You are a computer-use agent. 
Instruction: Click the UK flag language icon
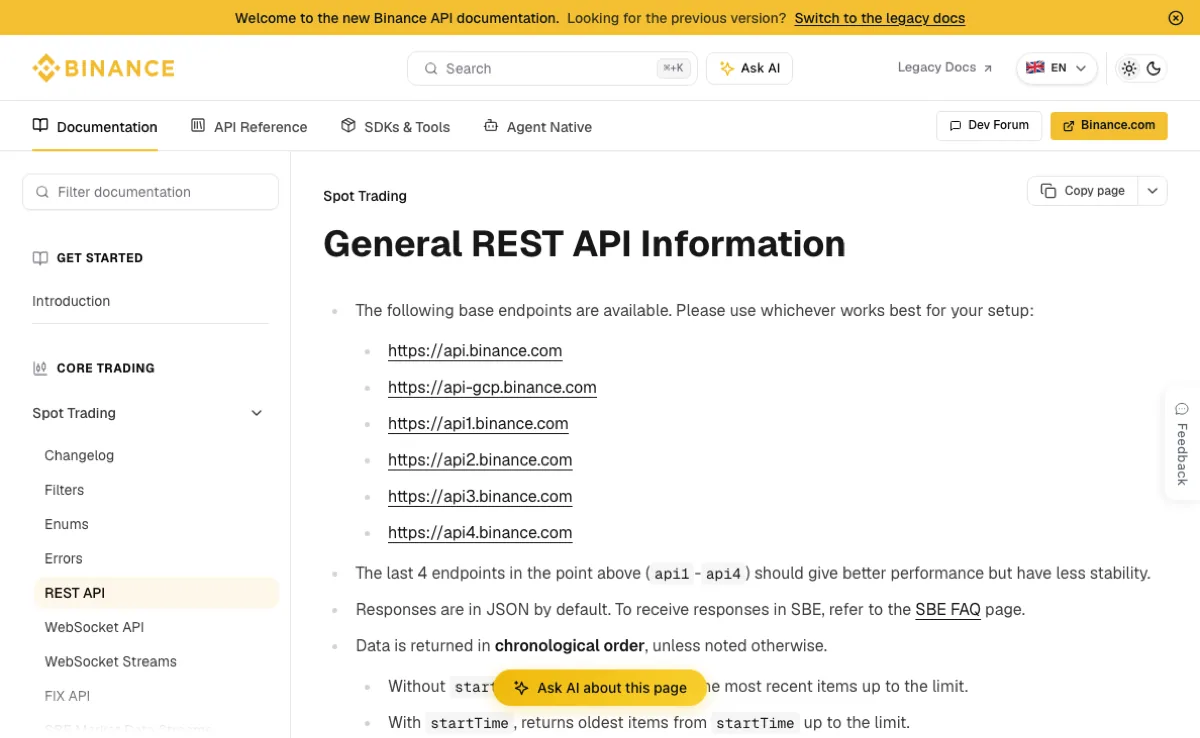point(1035,68)
